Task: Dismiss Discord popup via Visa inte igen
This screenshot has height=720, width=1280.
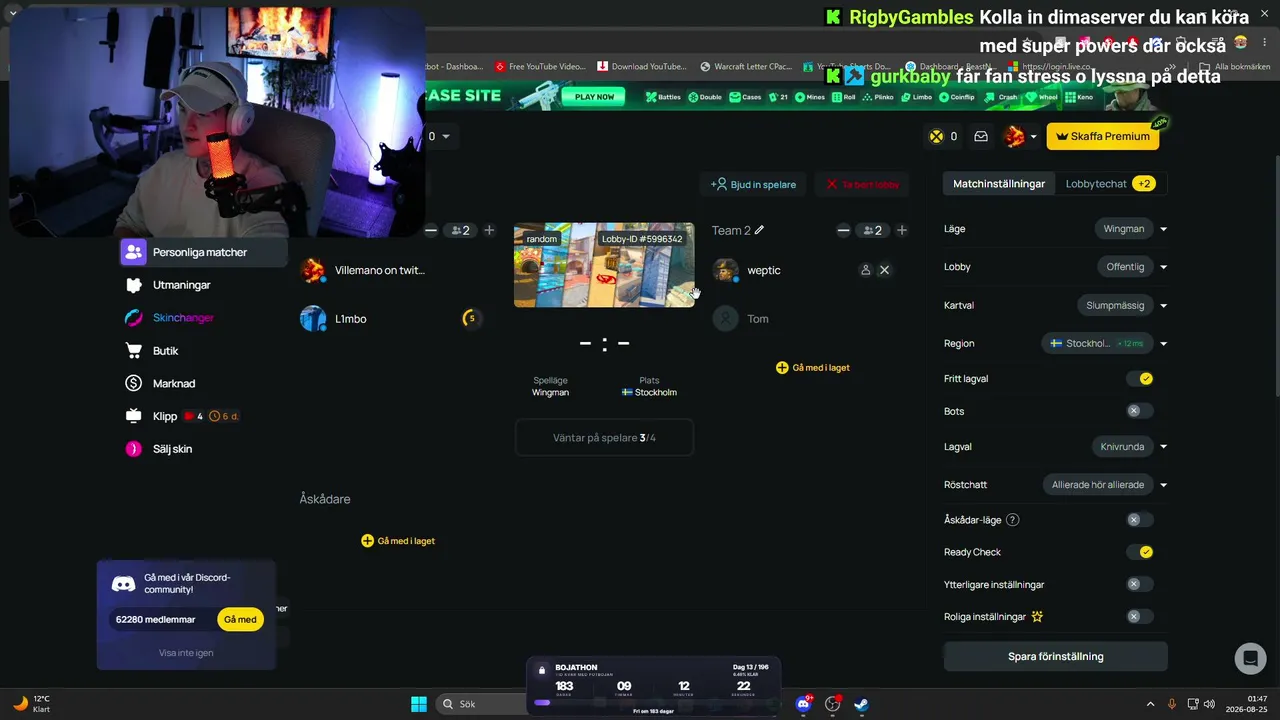Action: [186, 653]
